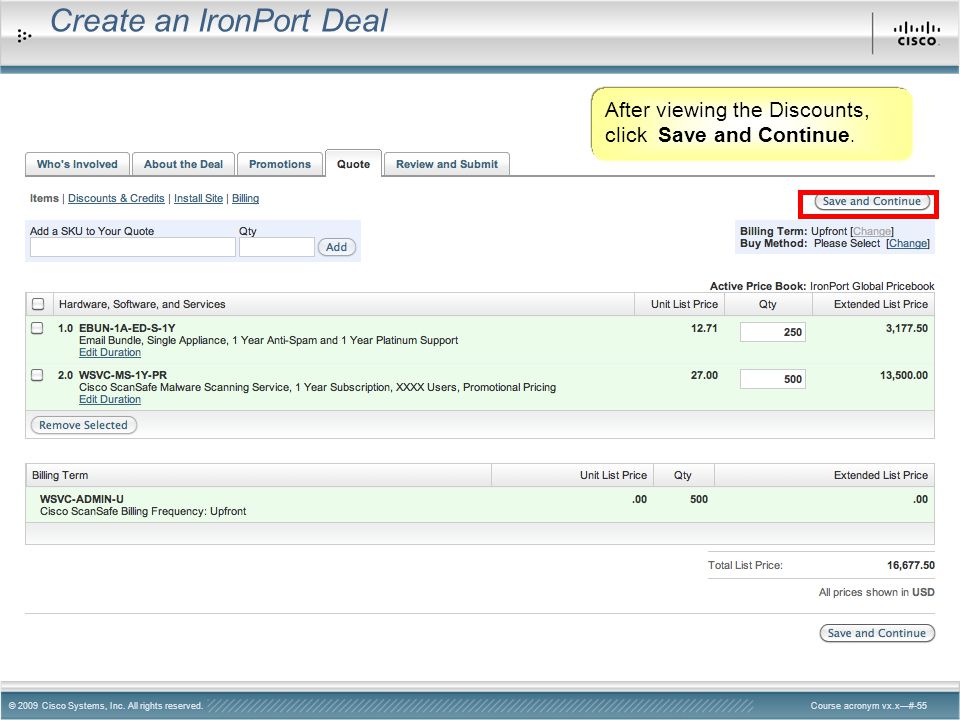Click Change next to Buy Method

pos(908,243)
